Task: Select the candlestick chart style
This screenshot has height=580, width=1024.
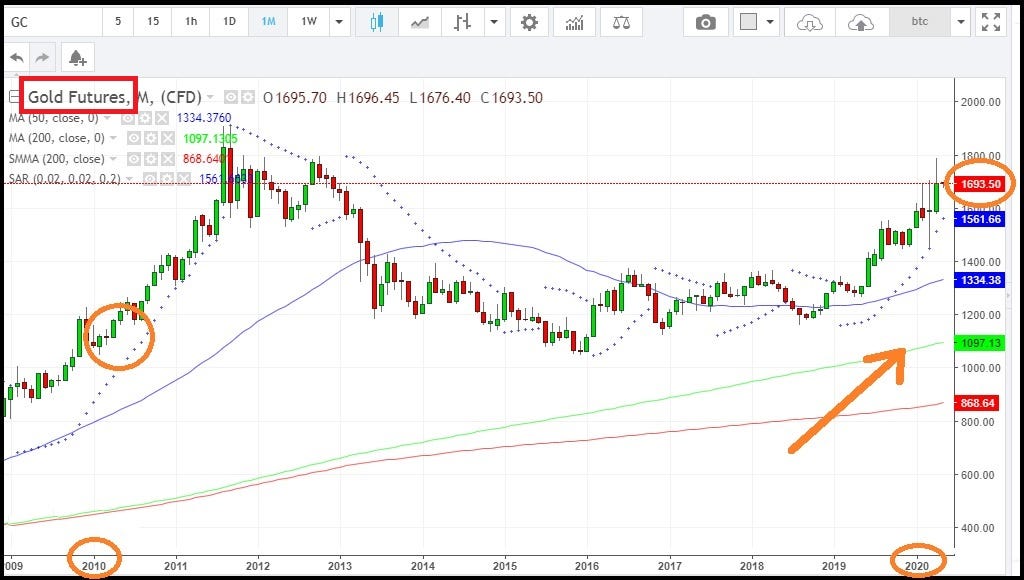Action: tap(377, 22)
